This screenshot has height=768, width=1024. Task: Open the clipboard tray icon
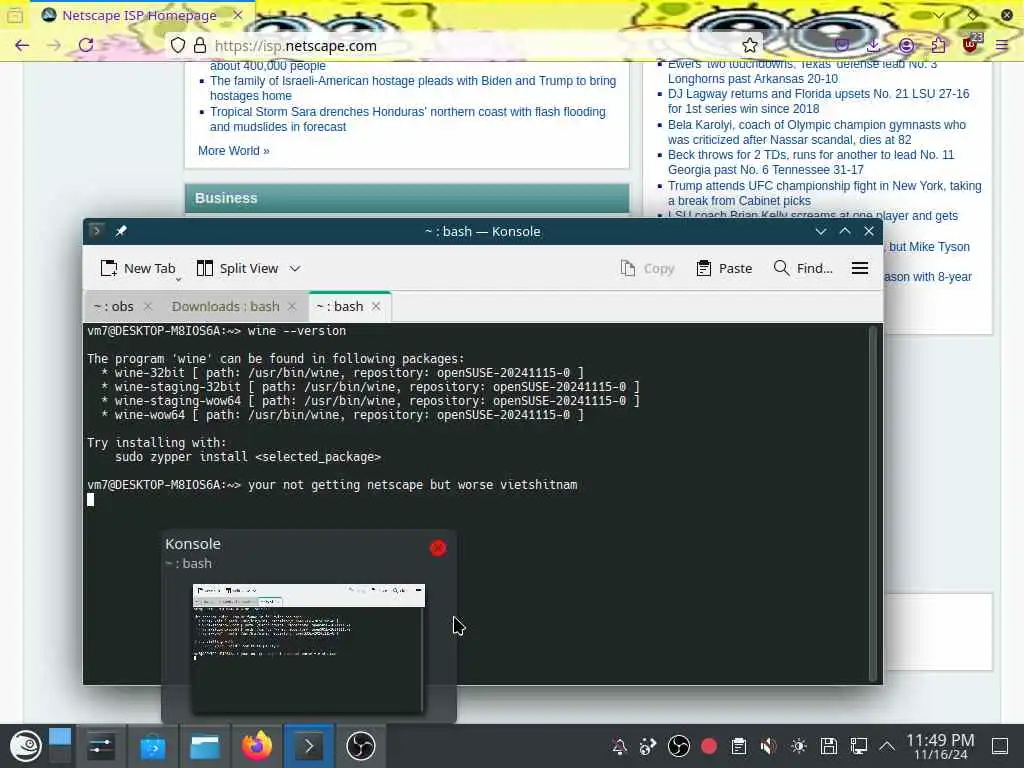739,746
